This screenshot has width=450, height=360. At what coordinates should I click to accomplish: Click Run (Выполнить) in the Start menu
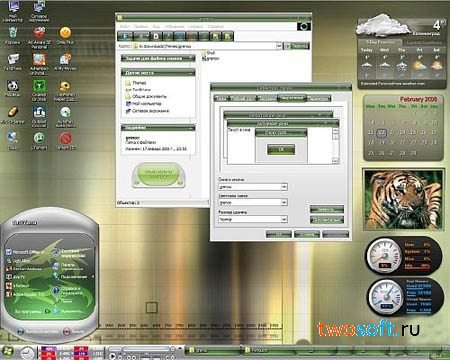[x=68, y=311]
